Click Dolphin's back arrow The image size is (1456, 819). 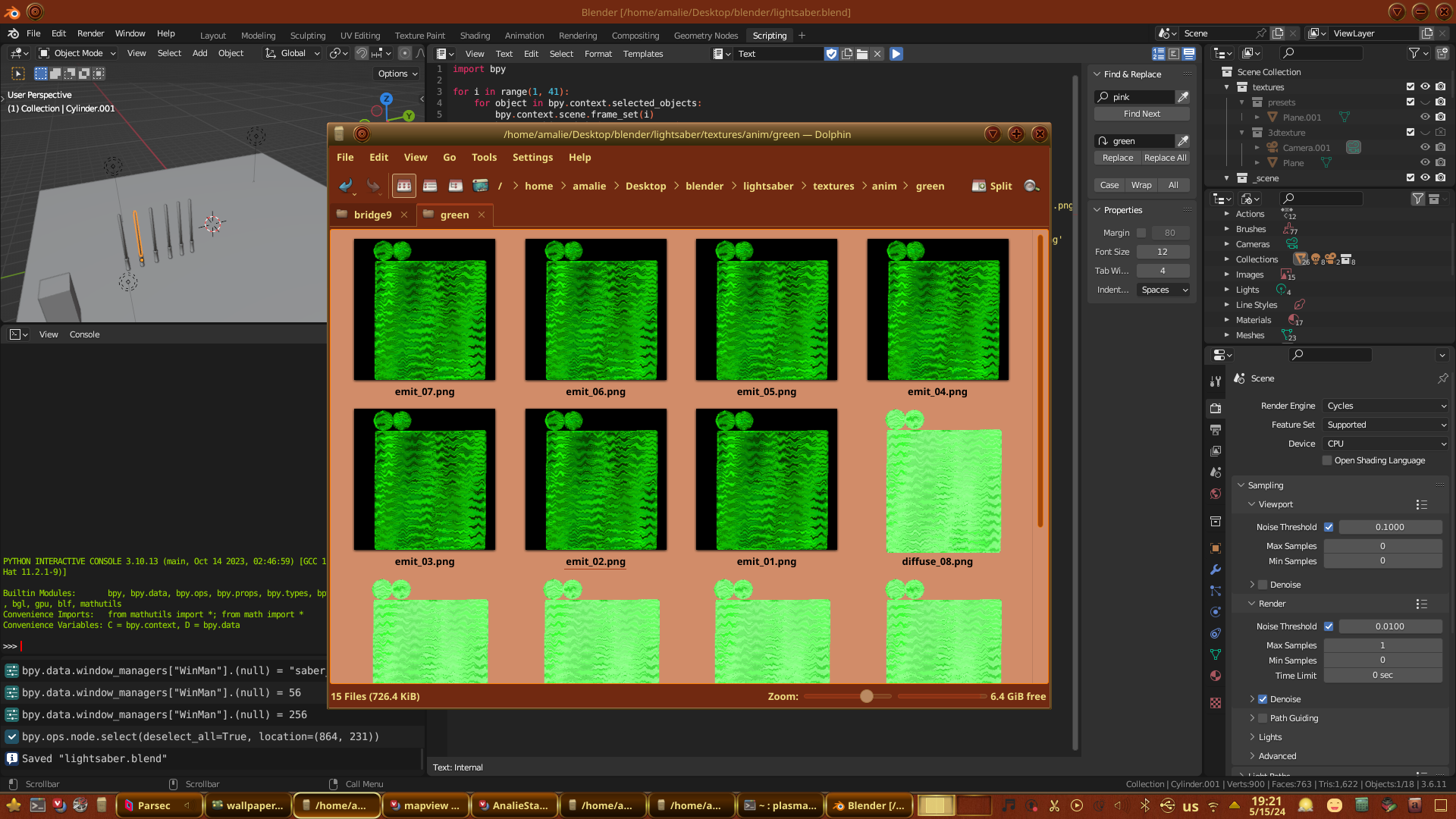(x=346, y=186)
